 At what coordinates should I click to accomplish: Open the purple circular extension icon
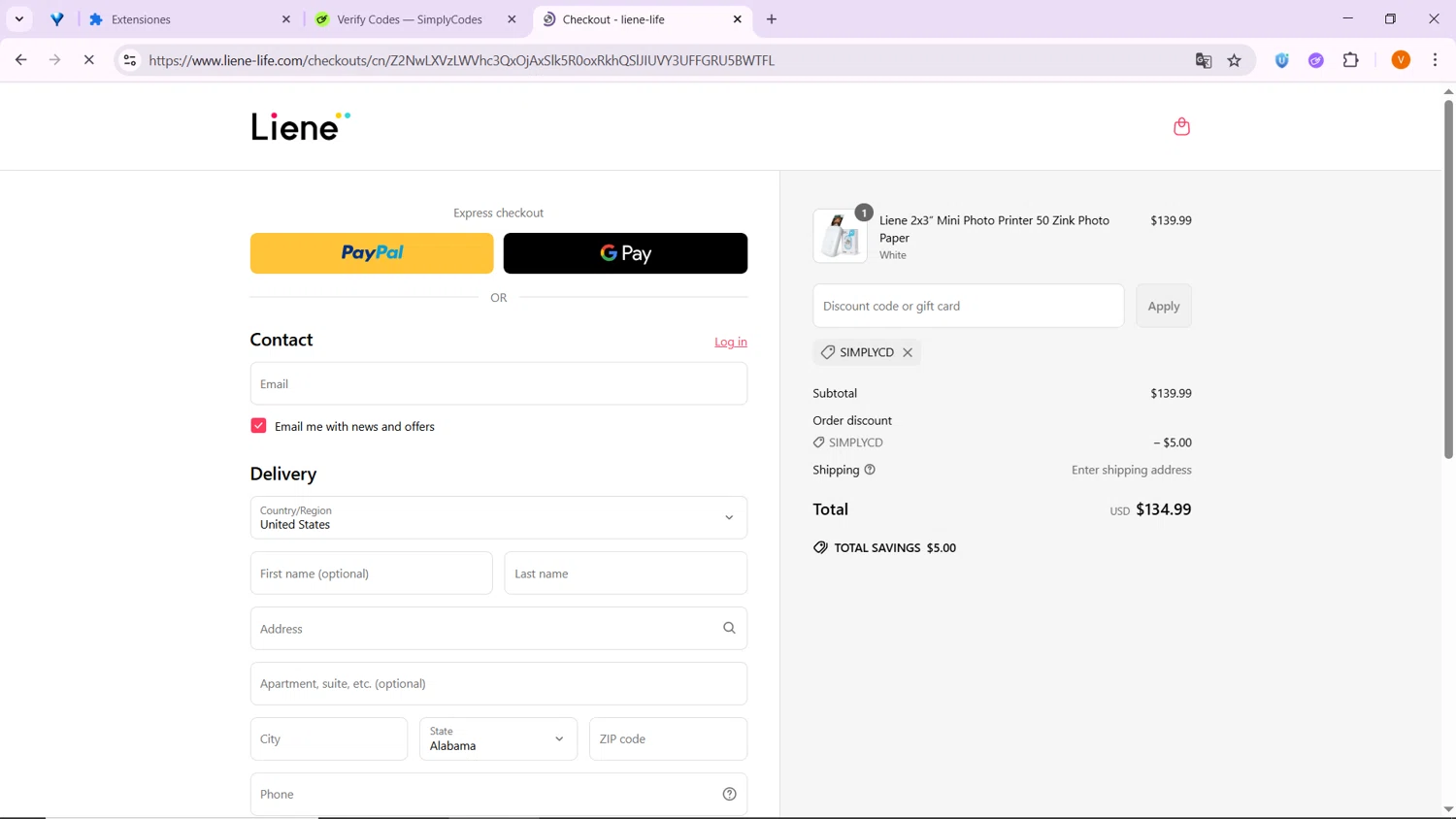[1316, 60]
